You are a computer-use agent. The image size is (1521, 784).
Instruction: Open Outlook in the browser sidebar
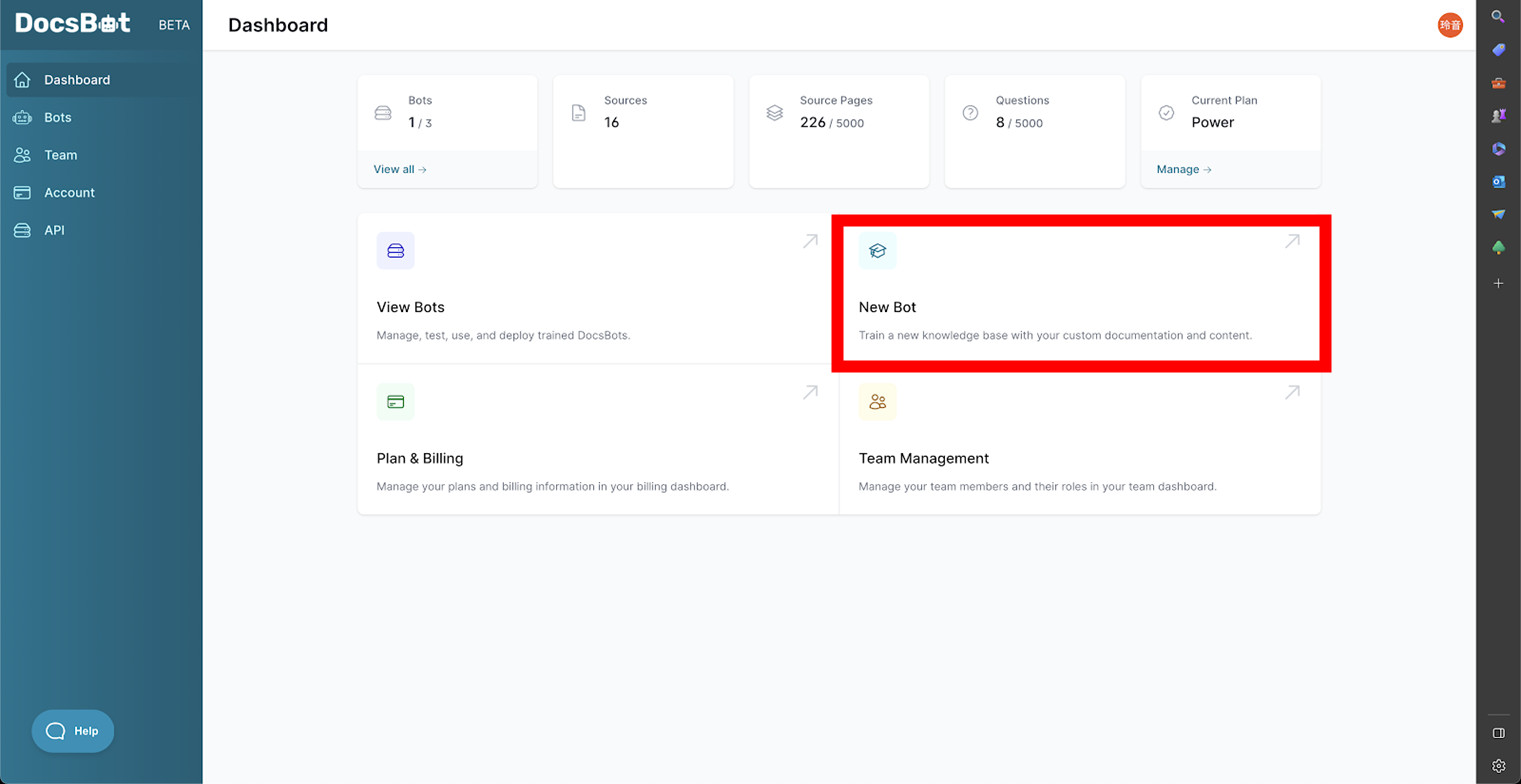(x=1498, y=182)
